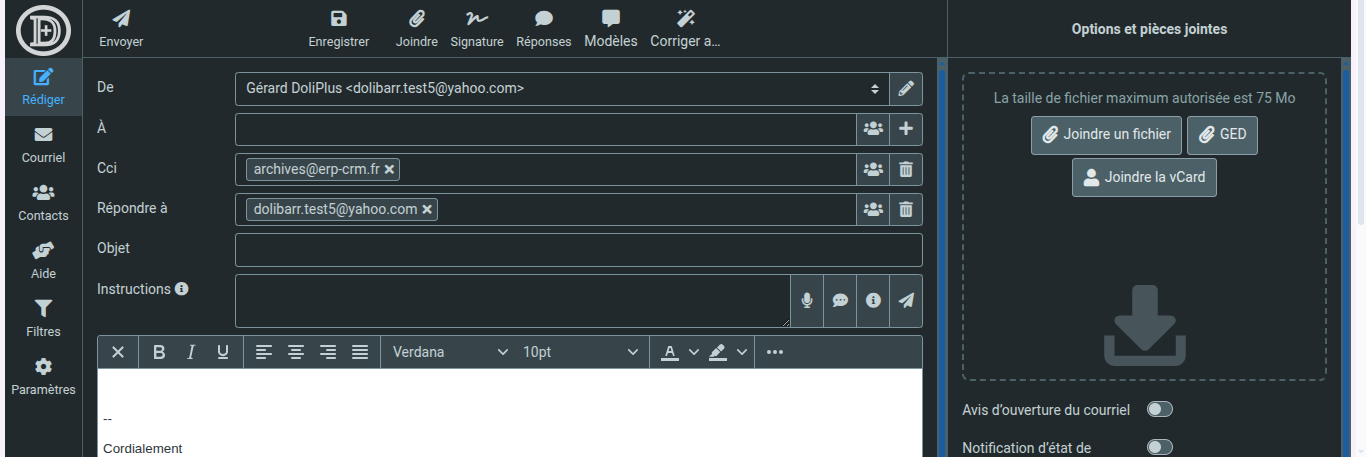This screenshot has width=1366, height=457.
Task: Delete the Cci field with trash icon
Action: point(906,169)
